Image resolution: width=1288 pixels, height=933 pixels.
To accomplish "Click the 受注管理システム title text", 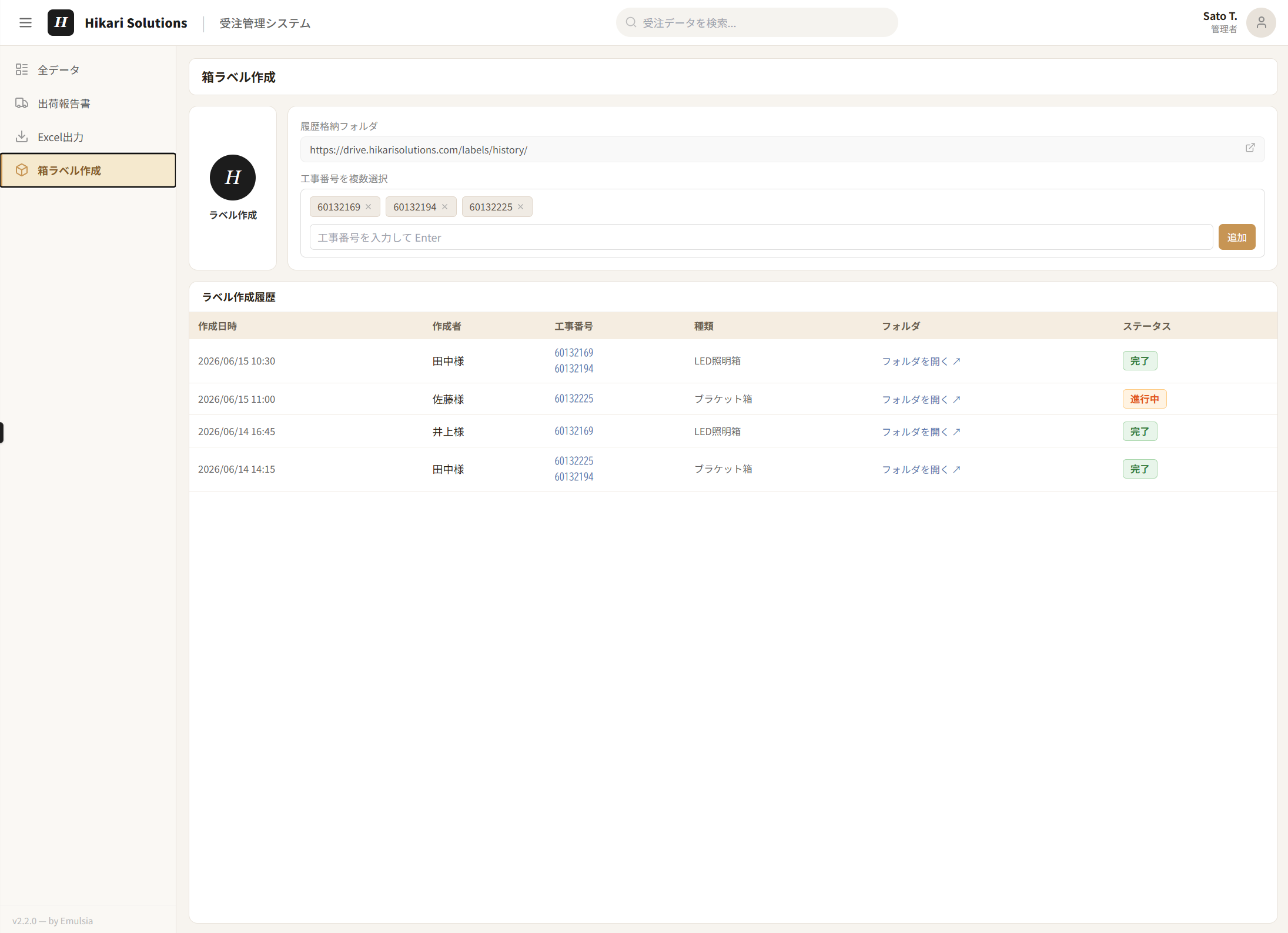I will coord(265,24).
